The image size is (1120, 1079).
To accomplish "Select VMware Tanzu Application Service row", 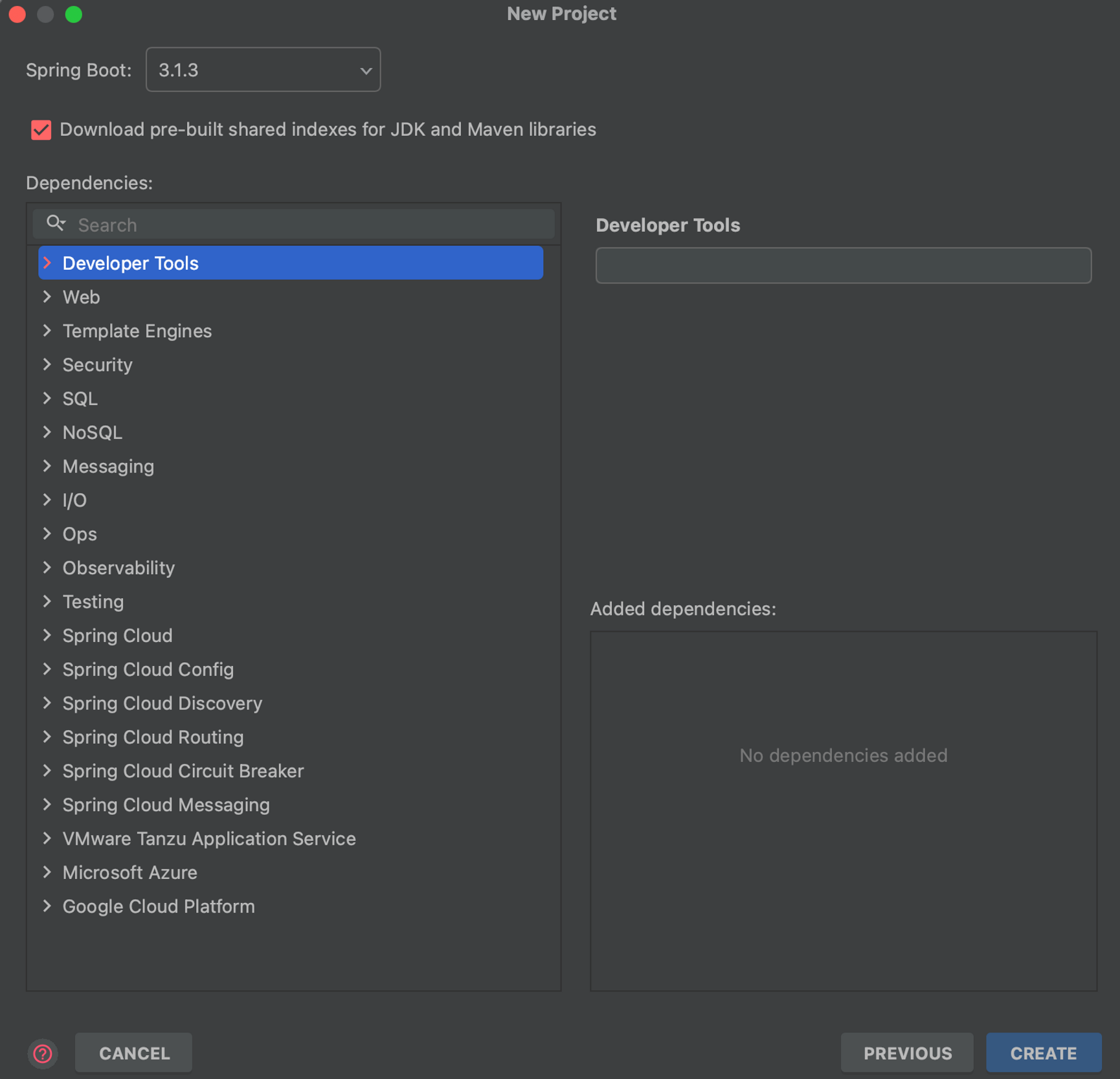I will 291,838.
